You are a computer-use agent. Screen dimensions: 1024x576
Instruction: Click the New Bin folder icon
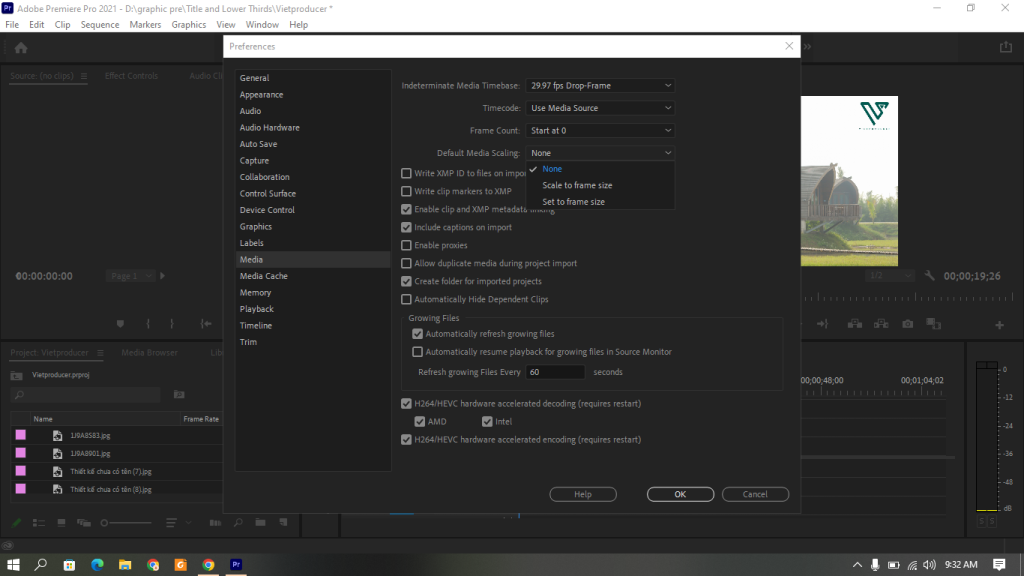(259, 522)
